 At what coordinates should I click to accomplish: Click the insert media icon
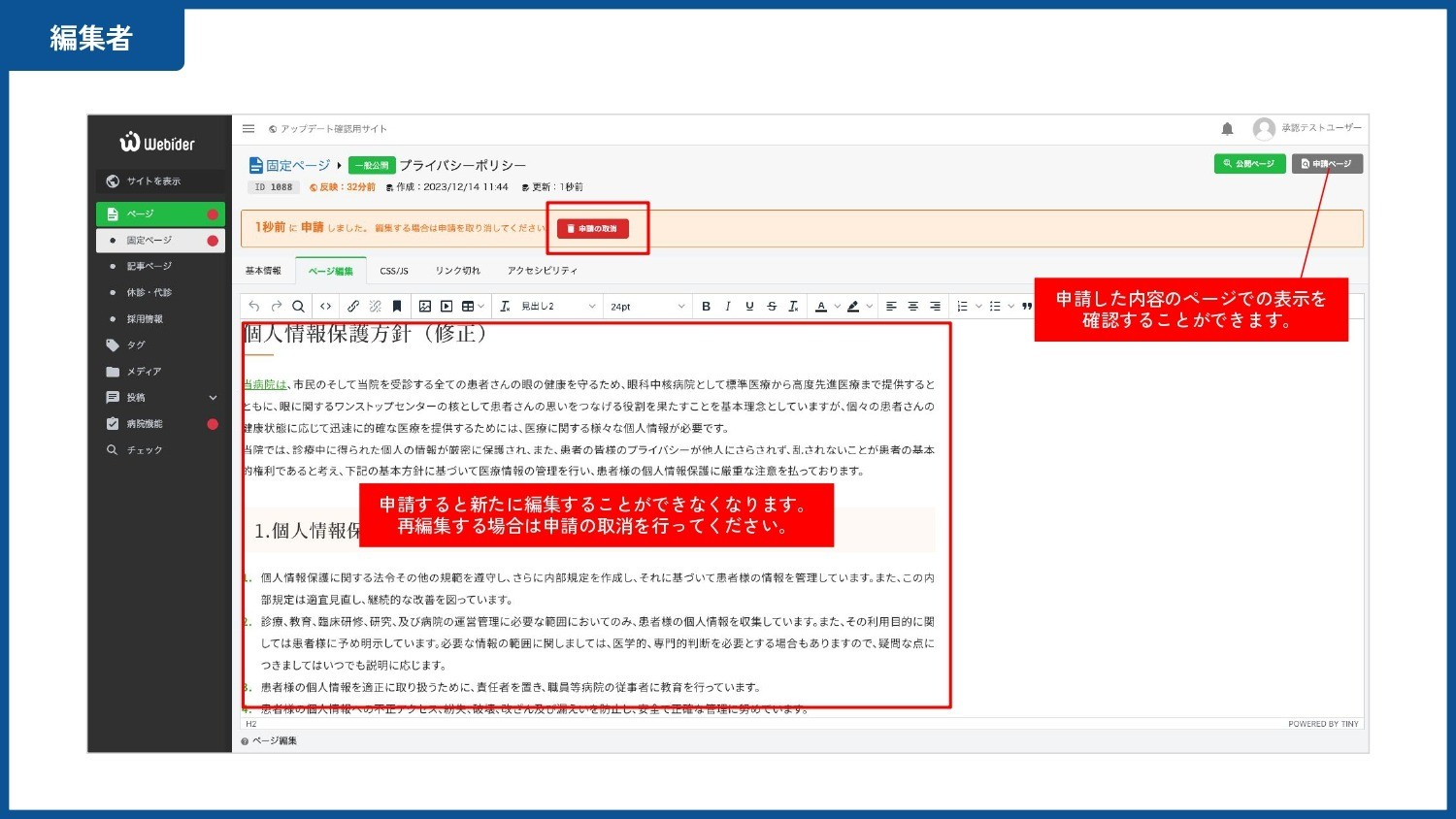(x=447, y=307)
